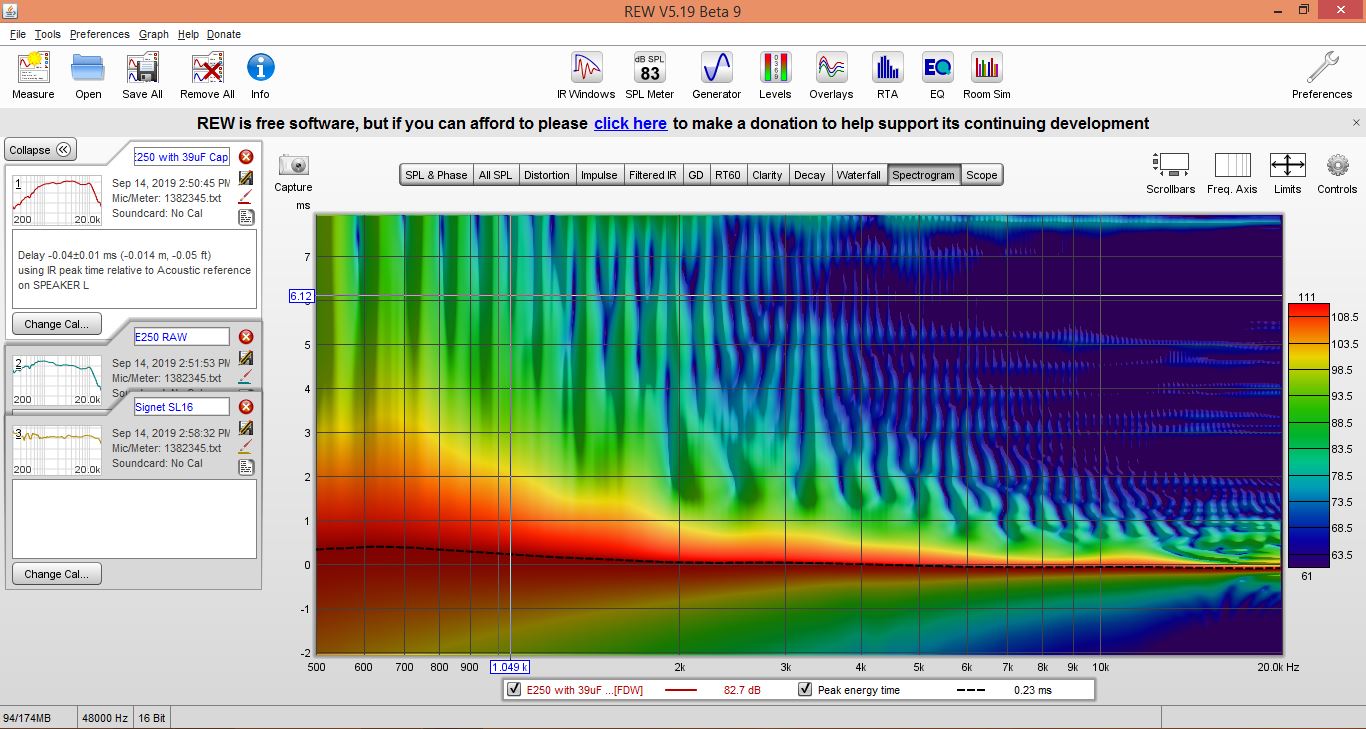Viewport: 1366px width, 729px height.
Task: Follow the donation 'click here' link
Action: pyautogui.click(x=630, y=124)
